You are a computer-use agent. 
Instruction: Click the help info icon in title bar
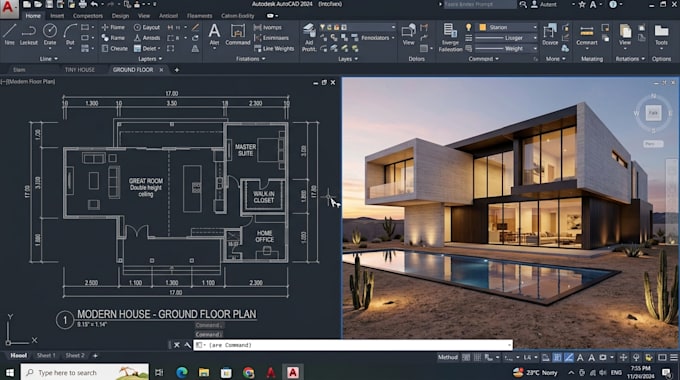click(x=613, y=4)
